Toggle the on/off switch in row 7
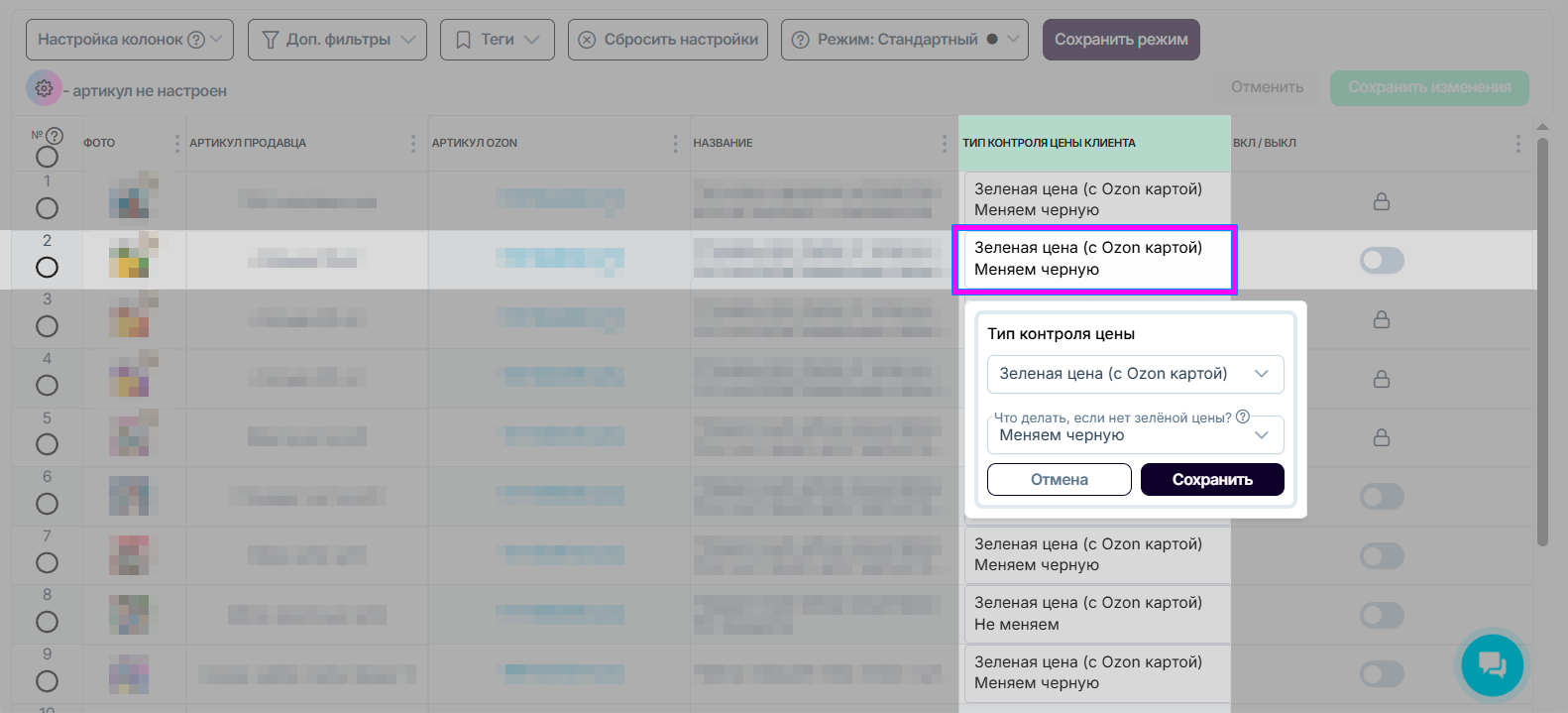 click(x=1382, y=556)
